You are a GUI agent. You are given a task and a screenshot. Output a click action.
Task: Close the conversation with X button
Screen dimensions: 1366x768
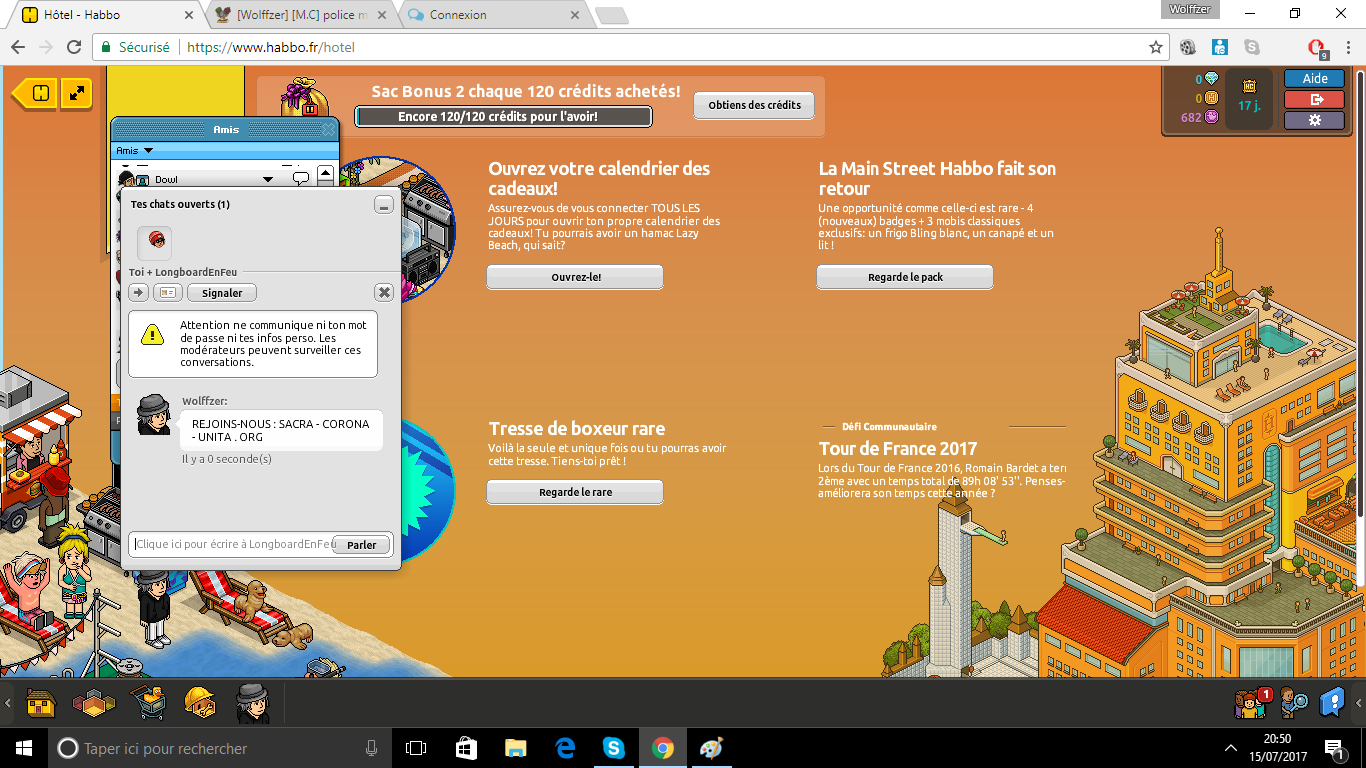coord(384,293)
